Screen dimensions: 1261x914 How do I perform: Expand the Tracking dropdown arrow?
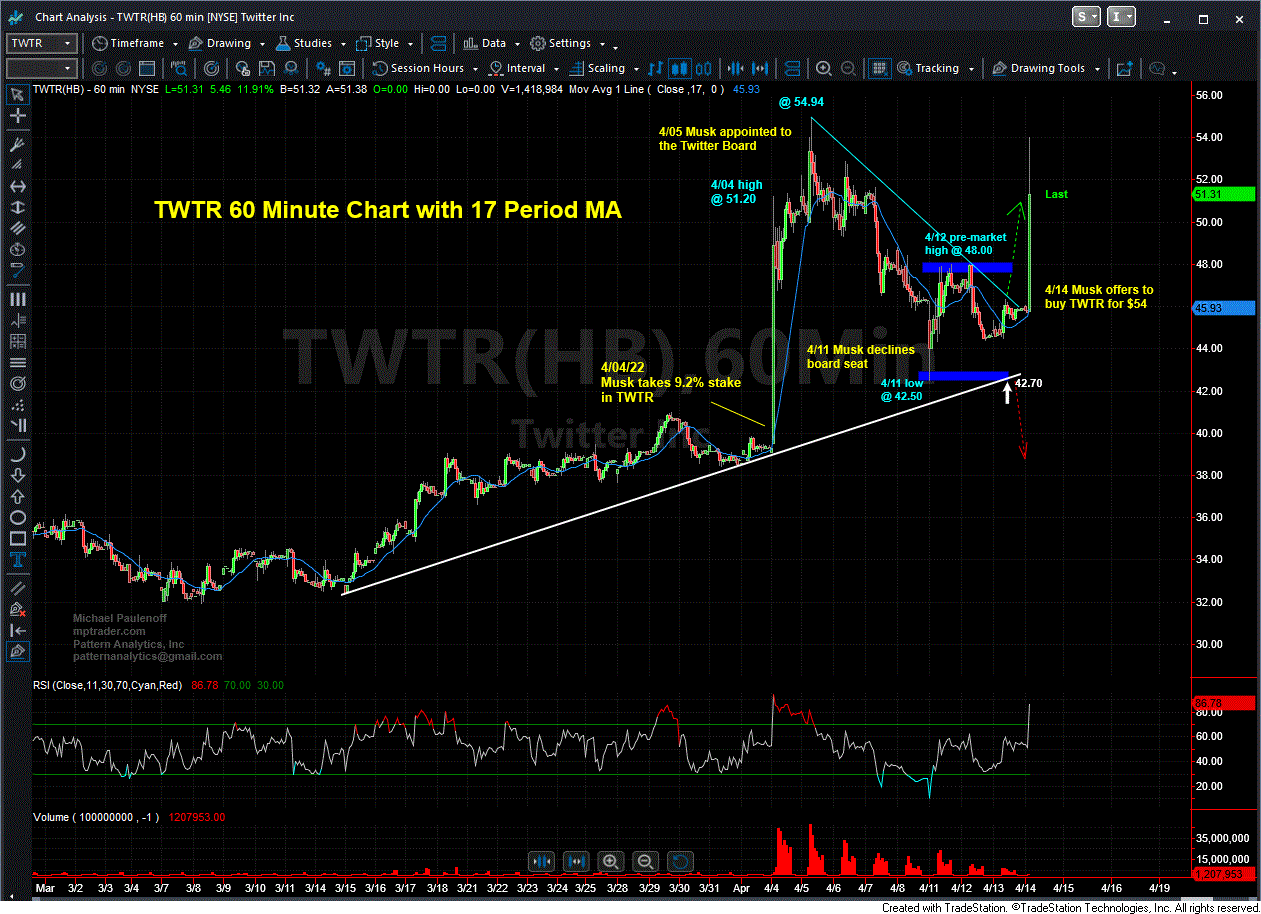(x=969, y=69)
